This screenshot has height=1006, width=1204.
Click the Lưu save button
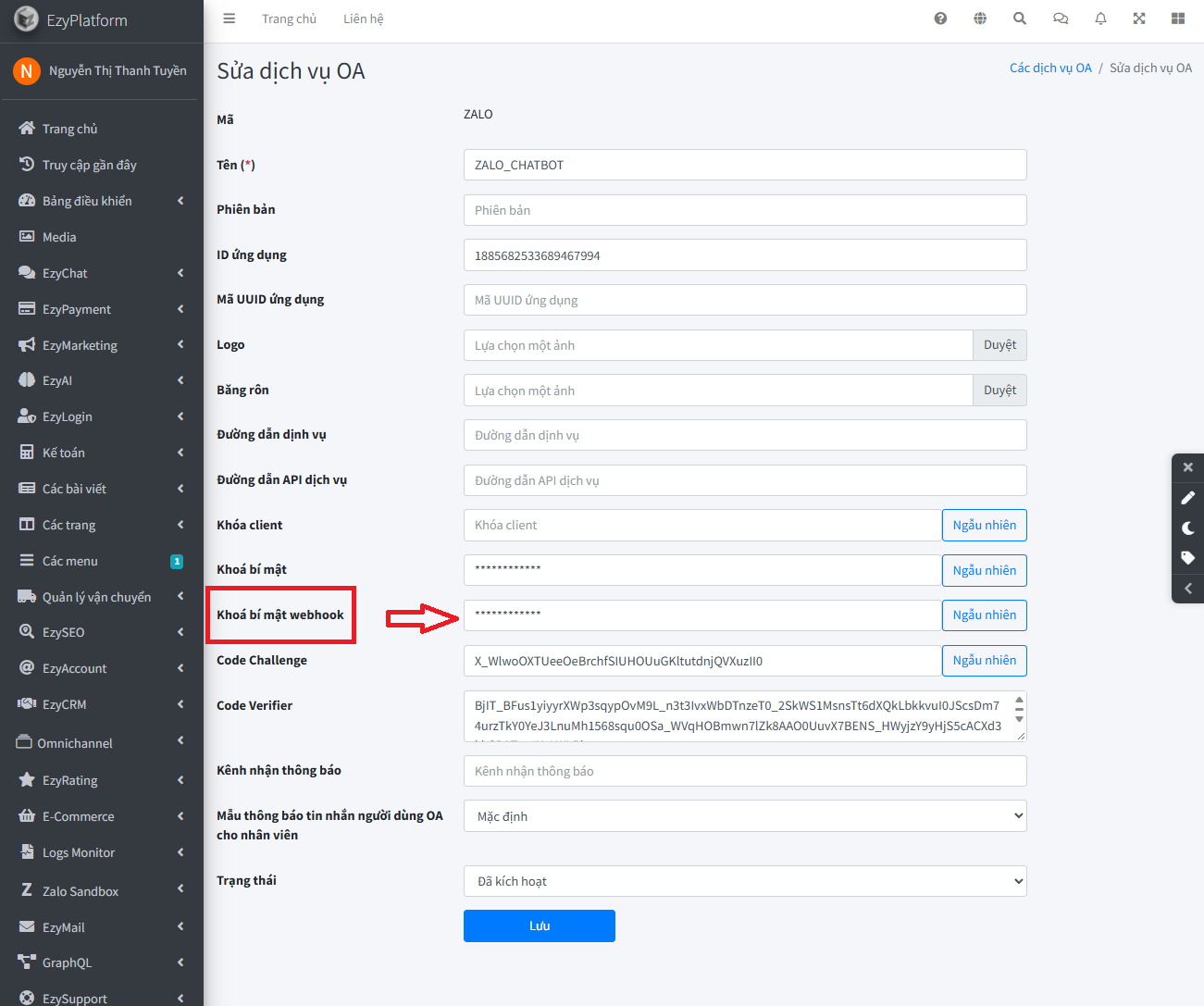pyautogui.click(x=540, y=925)
